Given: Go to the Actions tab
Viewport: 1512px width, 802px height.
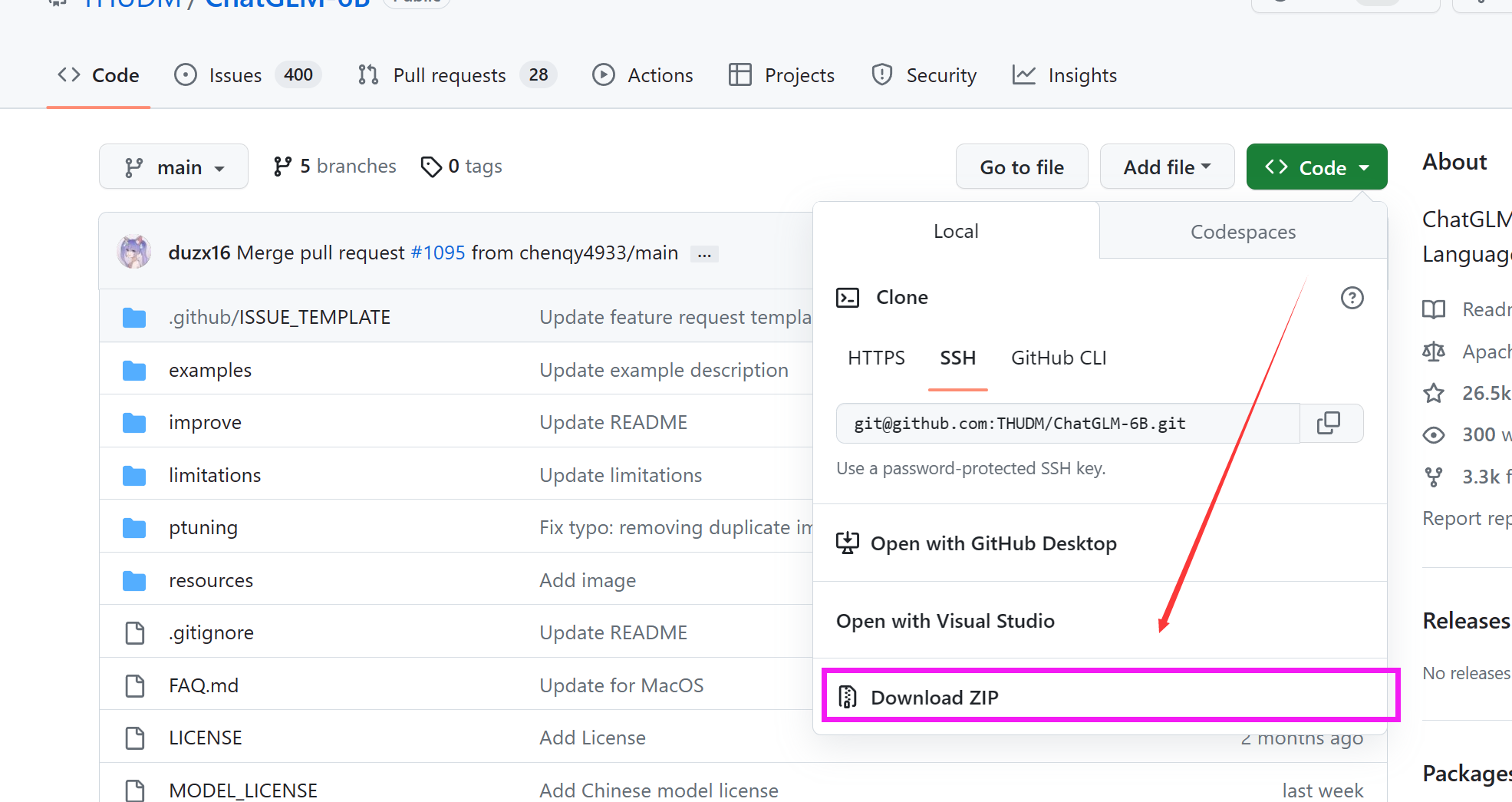Looking at the screenshot, I should point(643,75).
